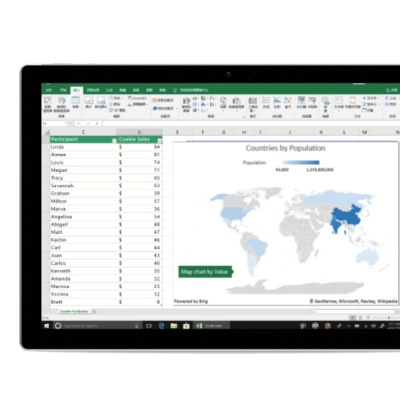400x400 pixels.
Task: Open the Participant column filter dropdown
Action: (114, 141)
